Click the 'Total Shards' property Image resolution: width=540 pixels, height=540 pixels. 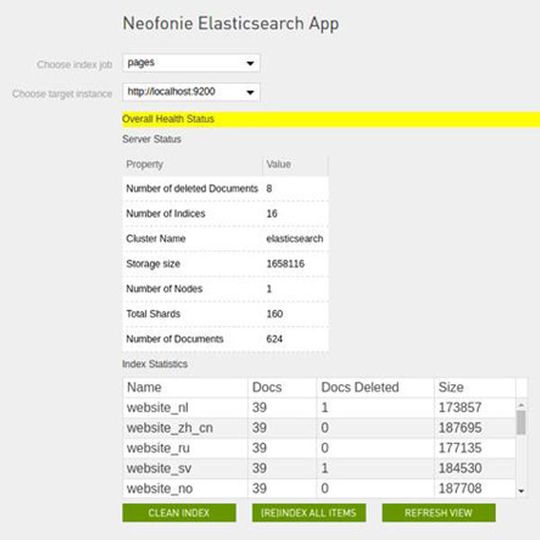pos(153,314)
